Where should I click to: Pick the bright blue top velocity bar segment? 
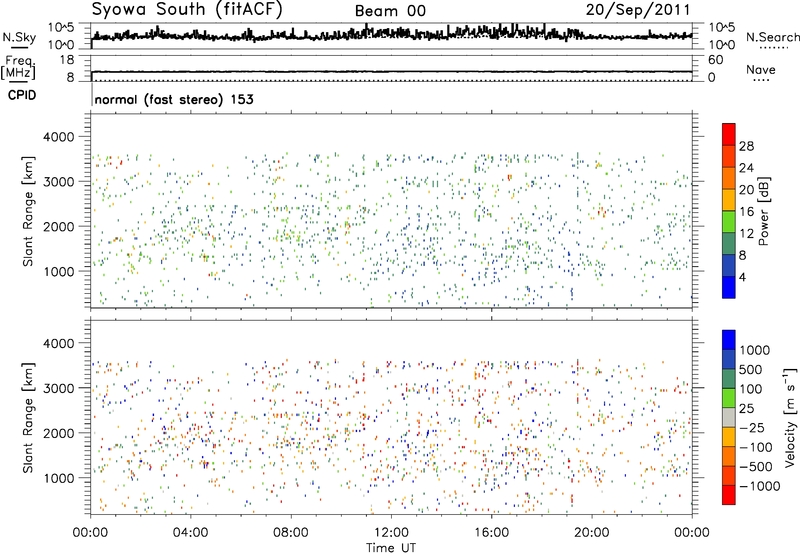point(729,340)
